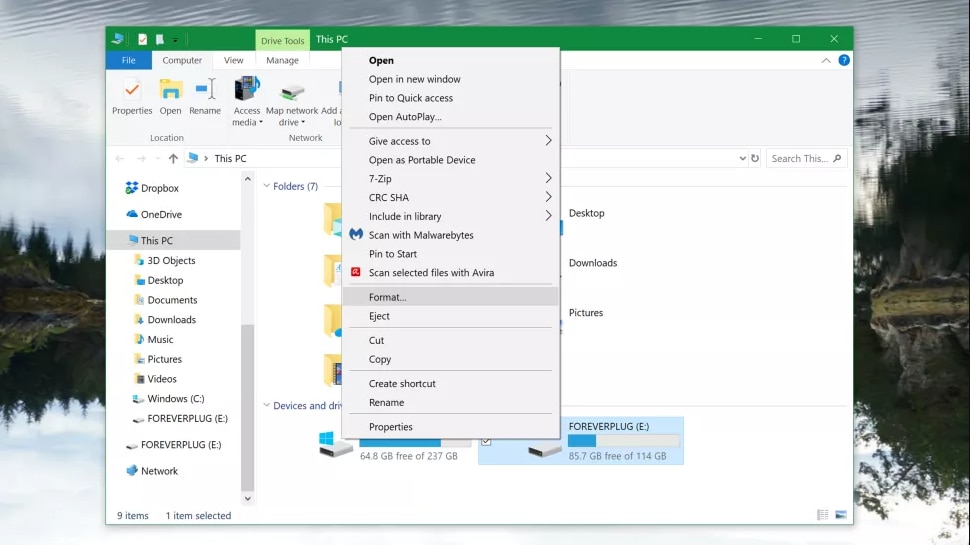Choose Cut in context menu
970x545 pixels.
click(450, 340)
